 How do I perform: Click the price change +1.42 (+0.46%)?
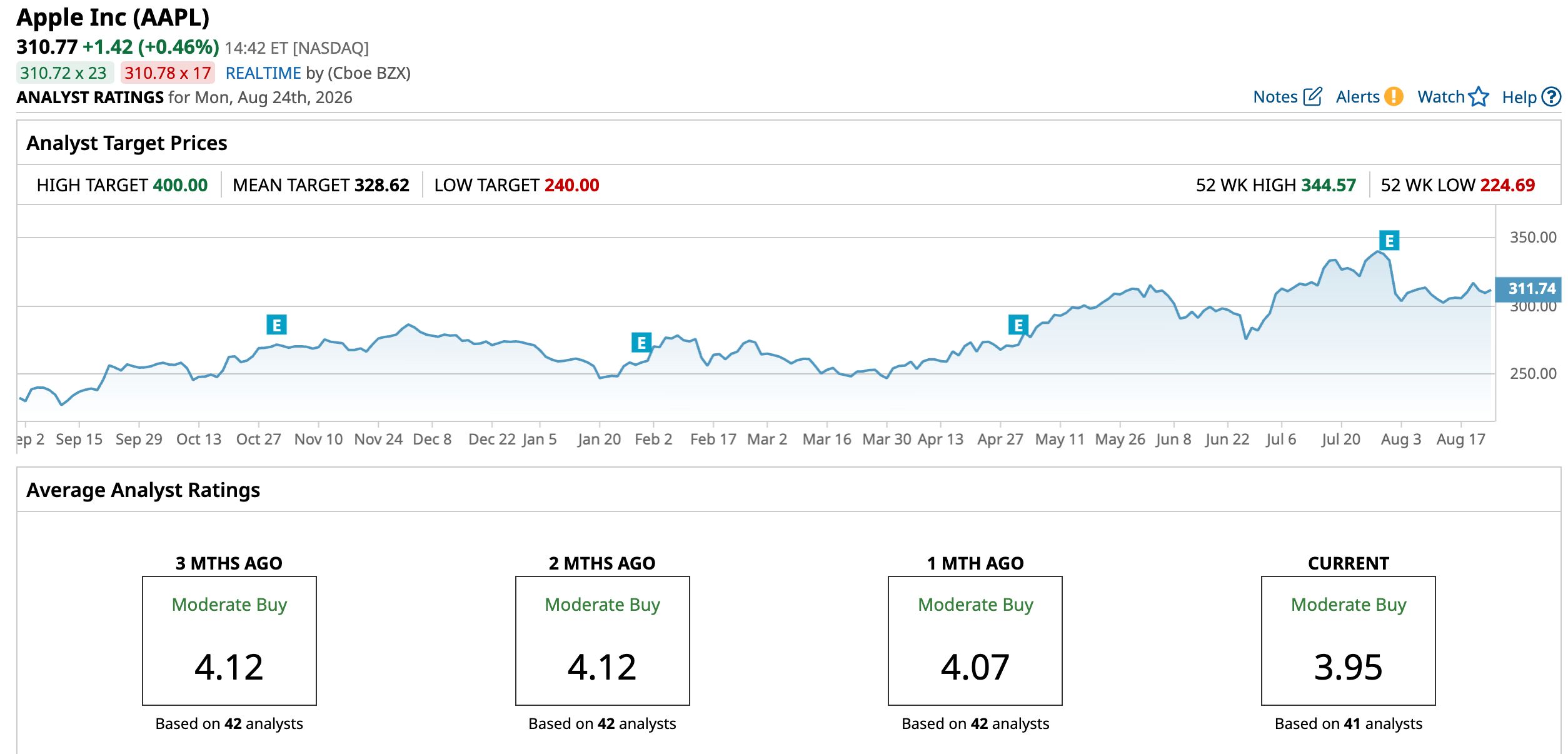[151, 48]
